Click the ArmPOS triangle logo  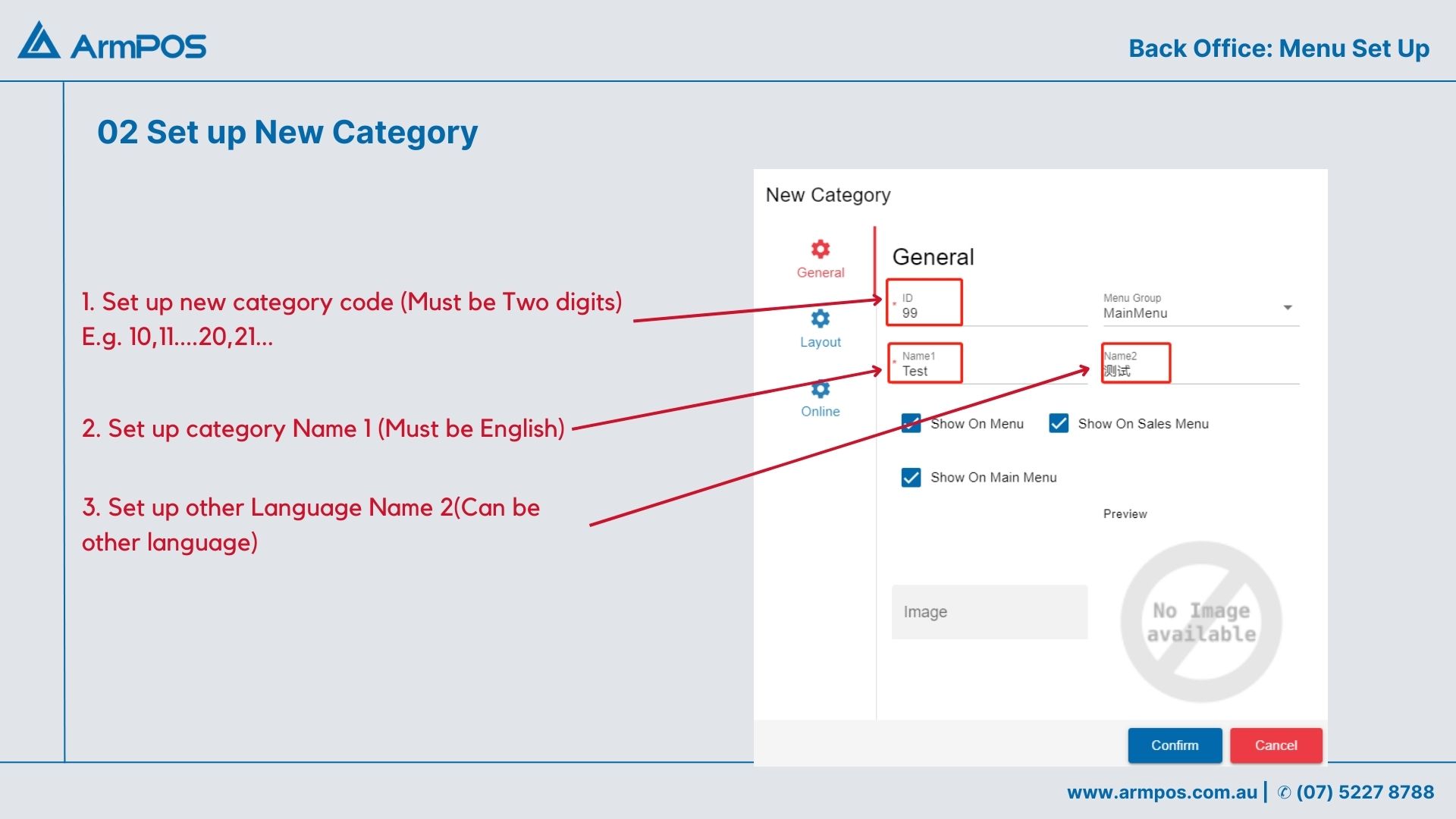pyautogui.click(x=39, y=42)
